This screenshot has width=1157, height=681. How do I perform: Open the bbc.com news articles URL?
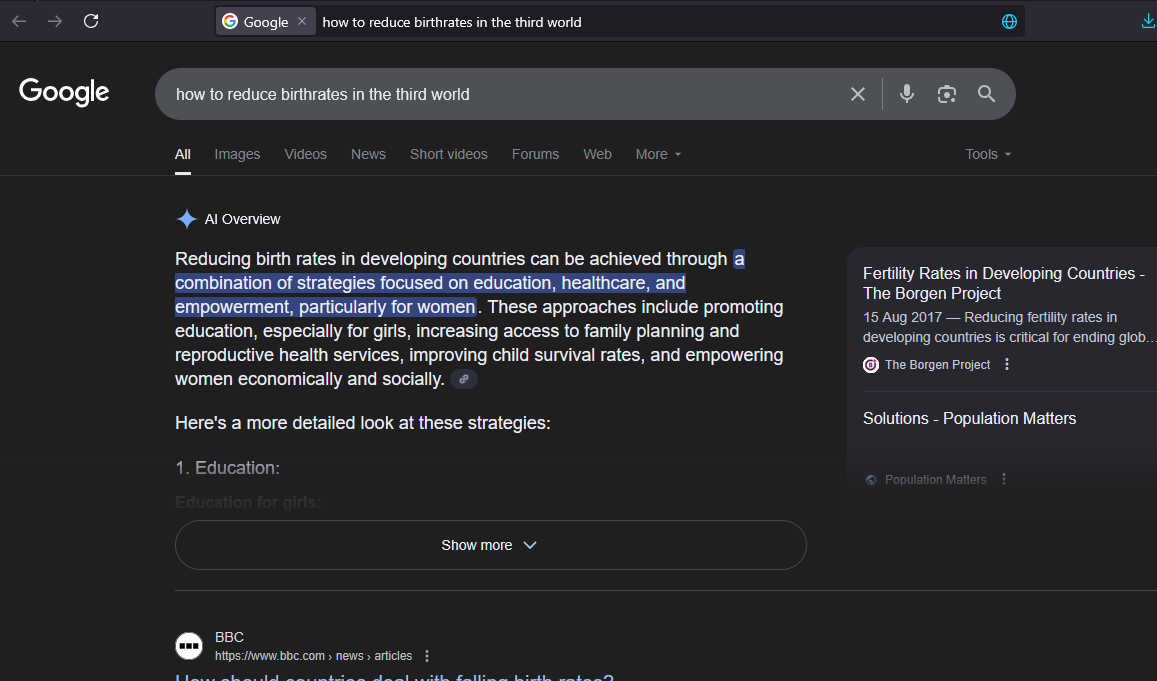pyautogui.click(x=314, y=656)
